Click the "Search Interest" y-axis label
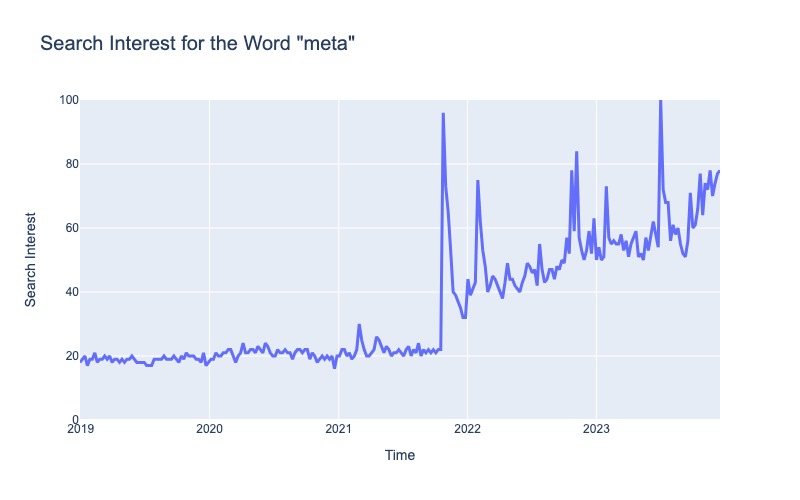 (32, 259)
